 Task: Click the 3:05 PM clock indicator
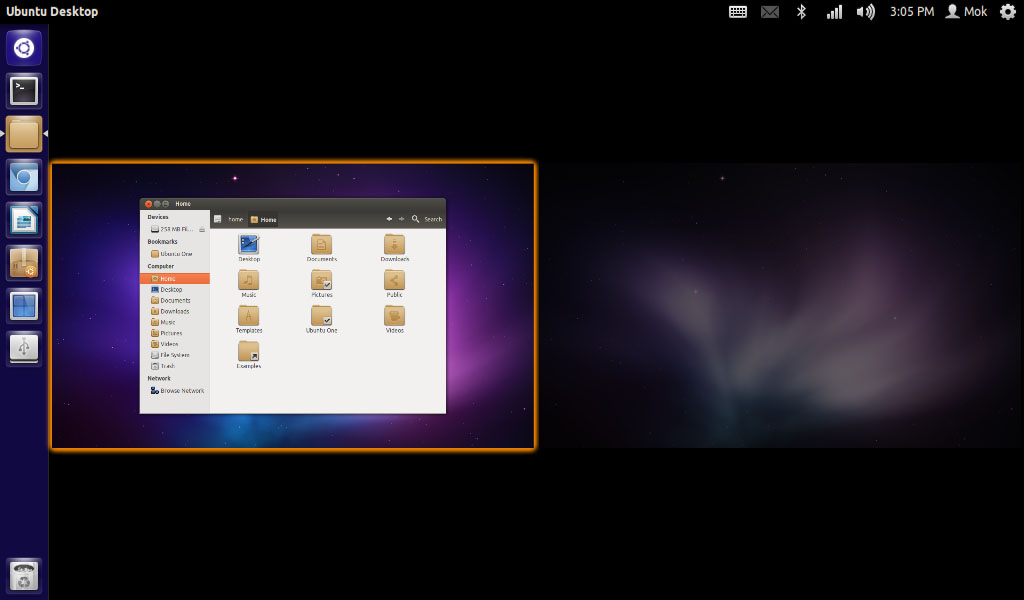912,12
